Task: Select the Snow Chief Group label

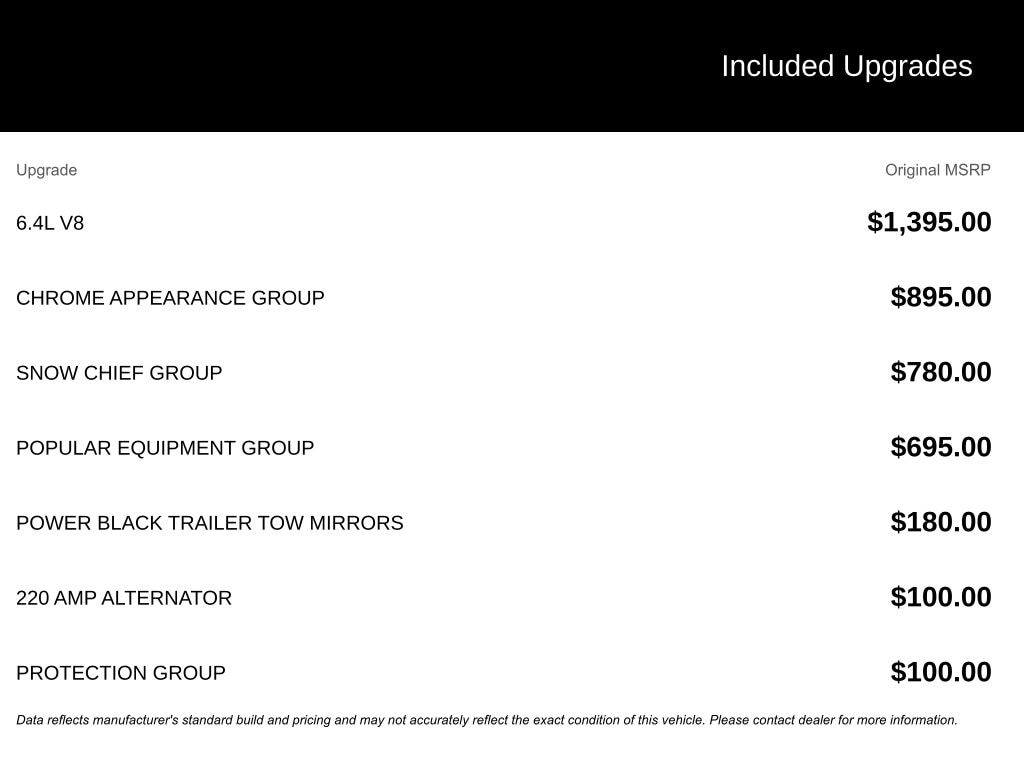Action: pos(119,373)
